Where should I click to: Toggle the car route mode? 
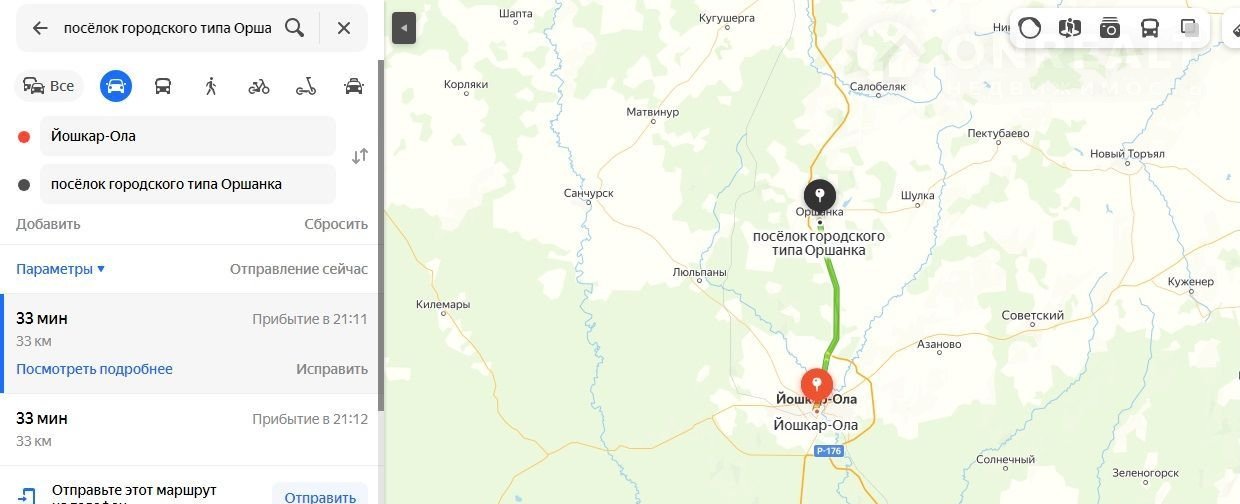(x=116, y=86)
